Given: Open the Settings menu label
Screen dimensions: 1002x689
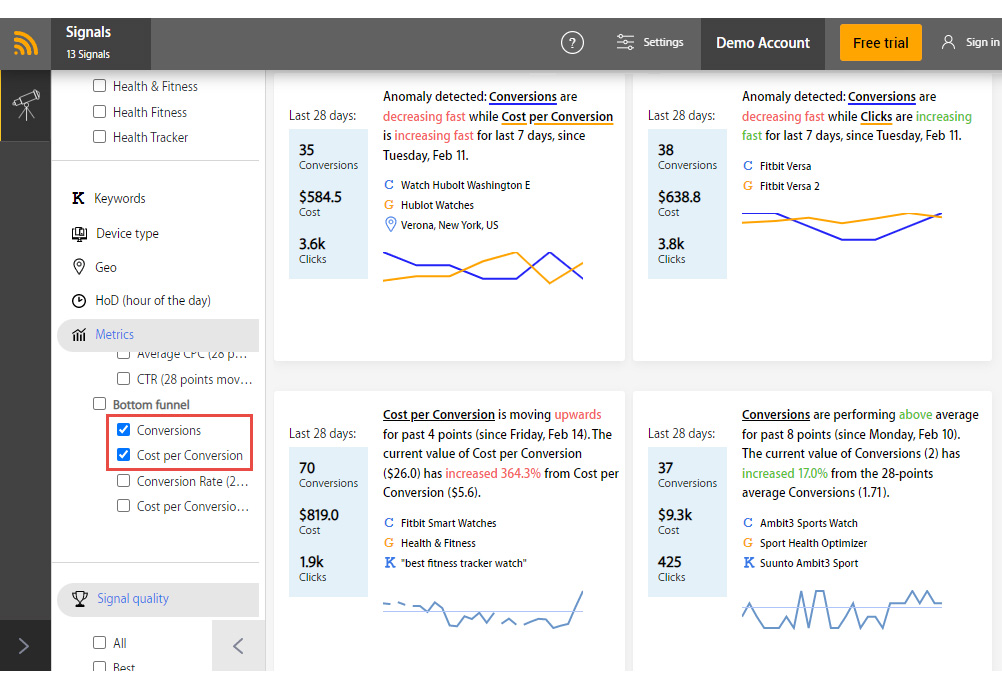Looking at the screenshot, I should [x=663, y=42].
